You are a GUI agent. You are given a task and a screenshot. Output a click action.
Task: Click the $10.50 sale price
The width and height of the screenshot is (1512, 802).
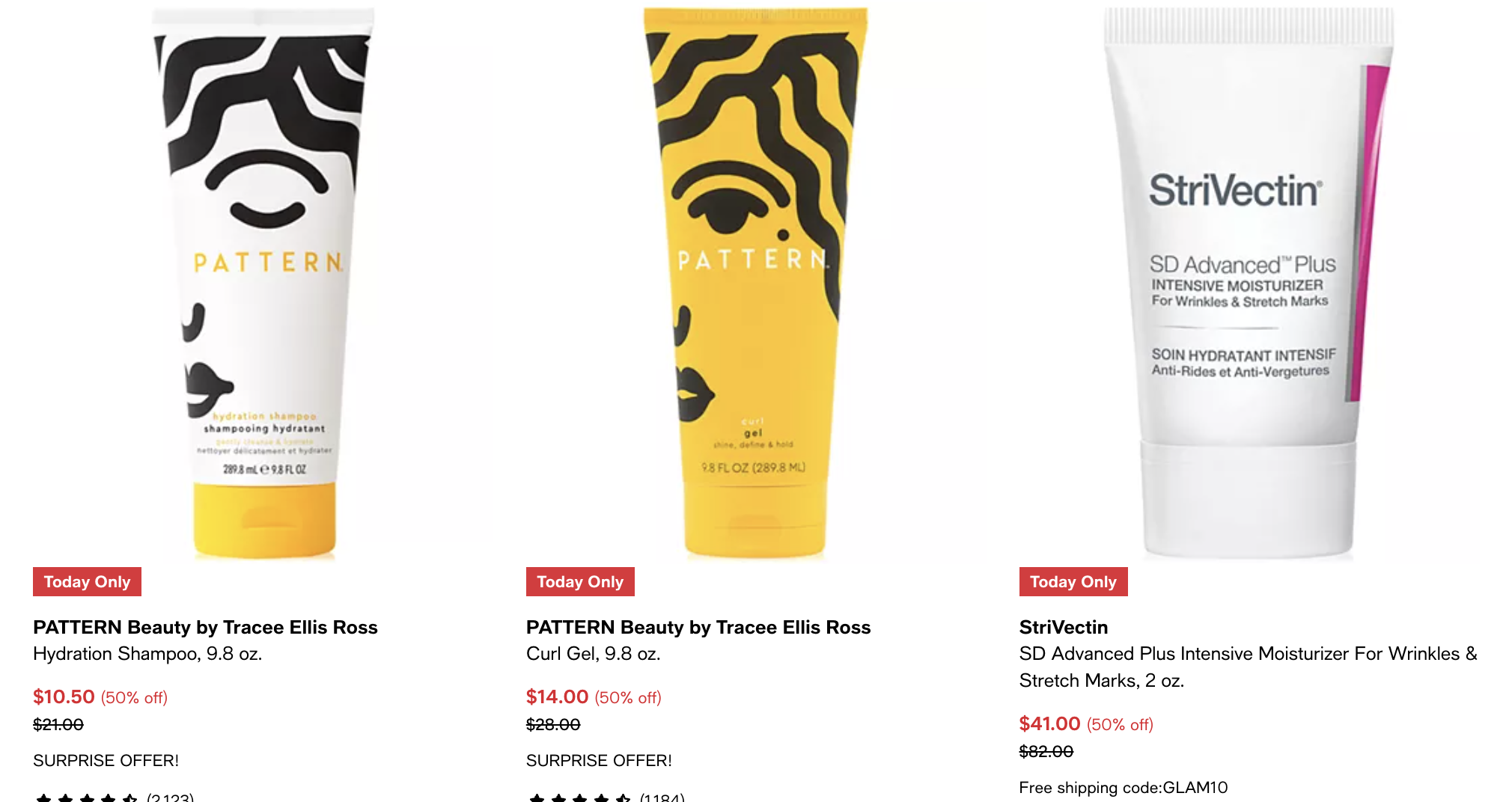coord(64,697)
